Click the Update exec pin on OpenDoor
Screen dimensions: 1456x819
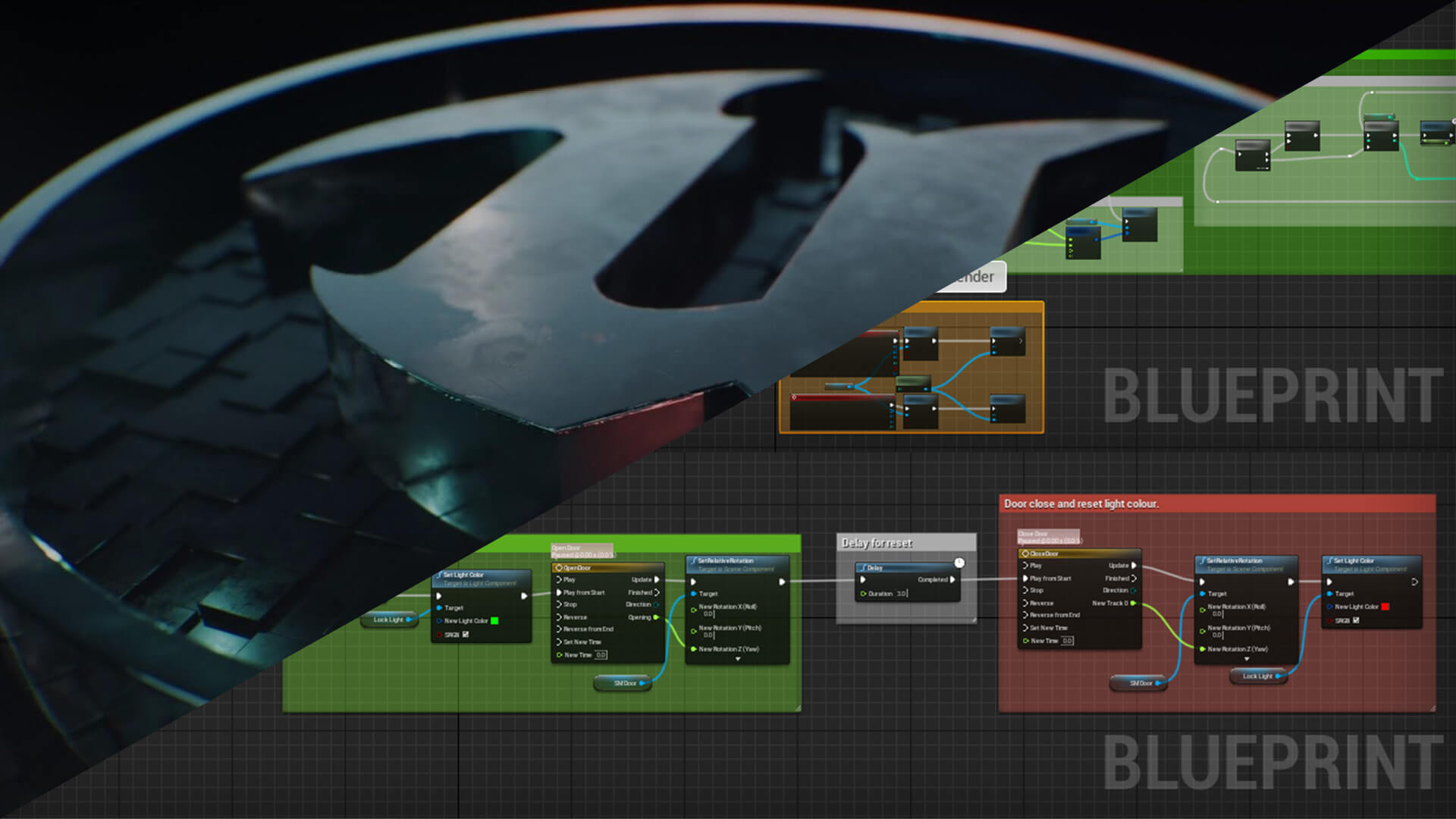657,579
